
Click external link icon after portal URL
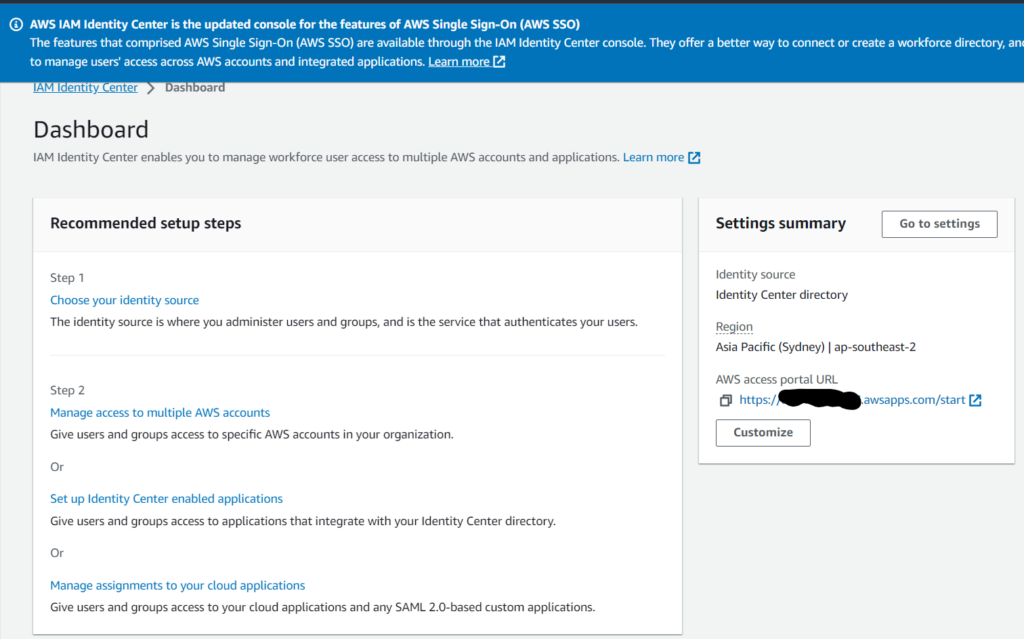(x=975, y=400)
